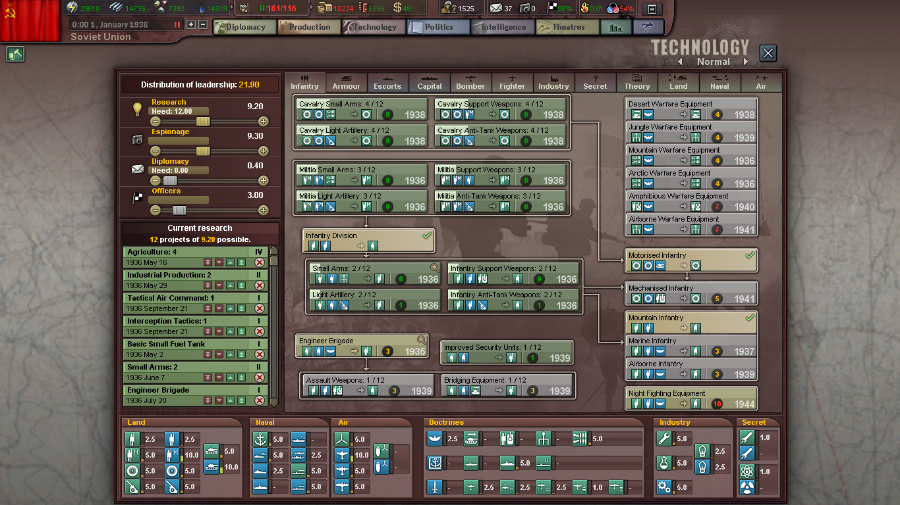Cancel the Engineer Brigade queued project
This screenshot has width=900, height=505.
pyautogui.click(x=259, y=400)
